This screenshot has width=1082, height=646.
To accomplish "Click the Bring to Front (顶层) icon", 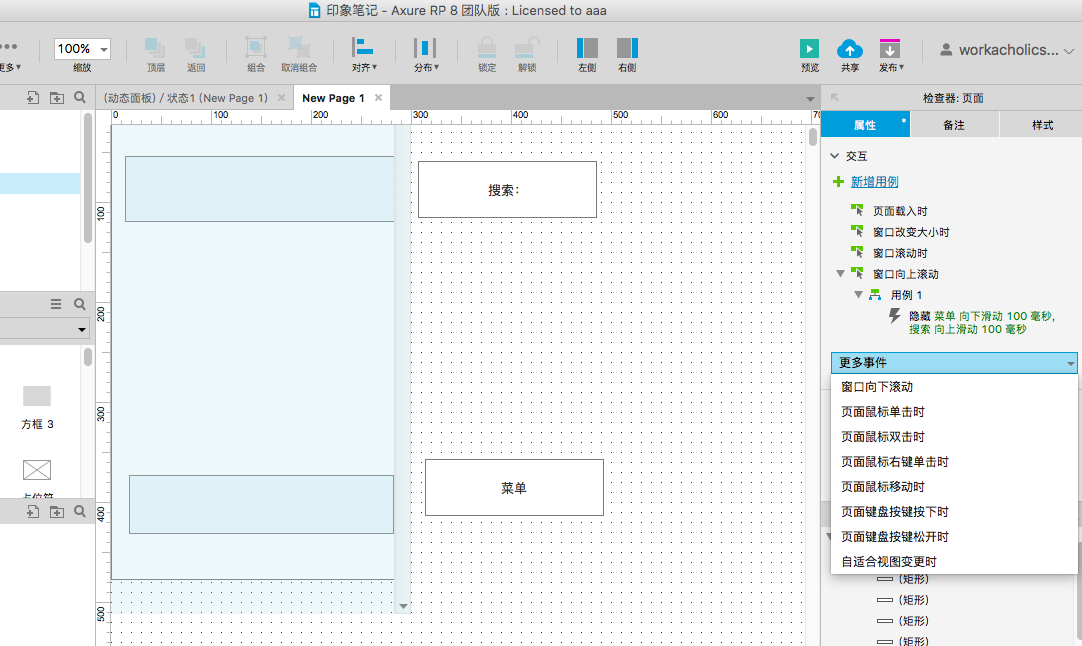I will tap(155, 48).
